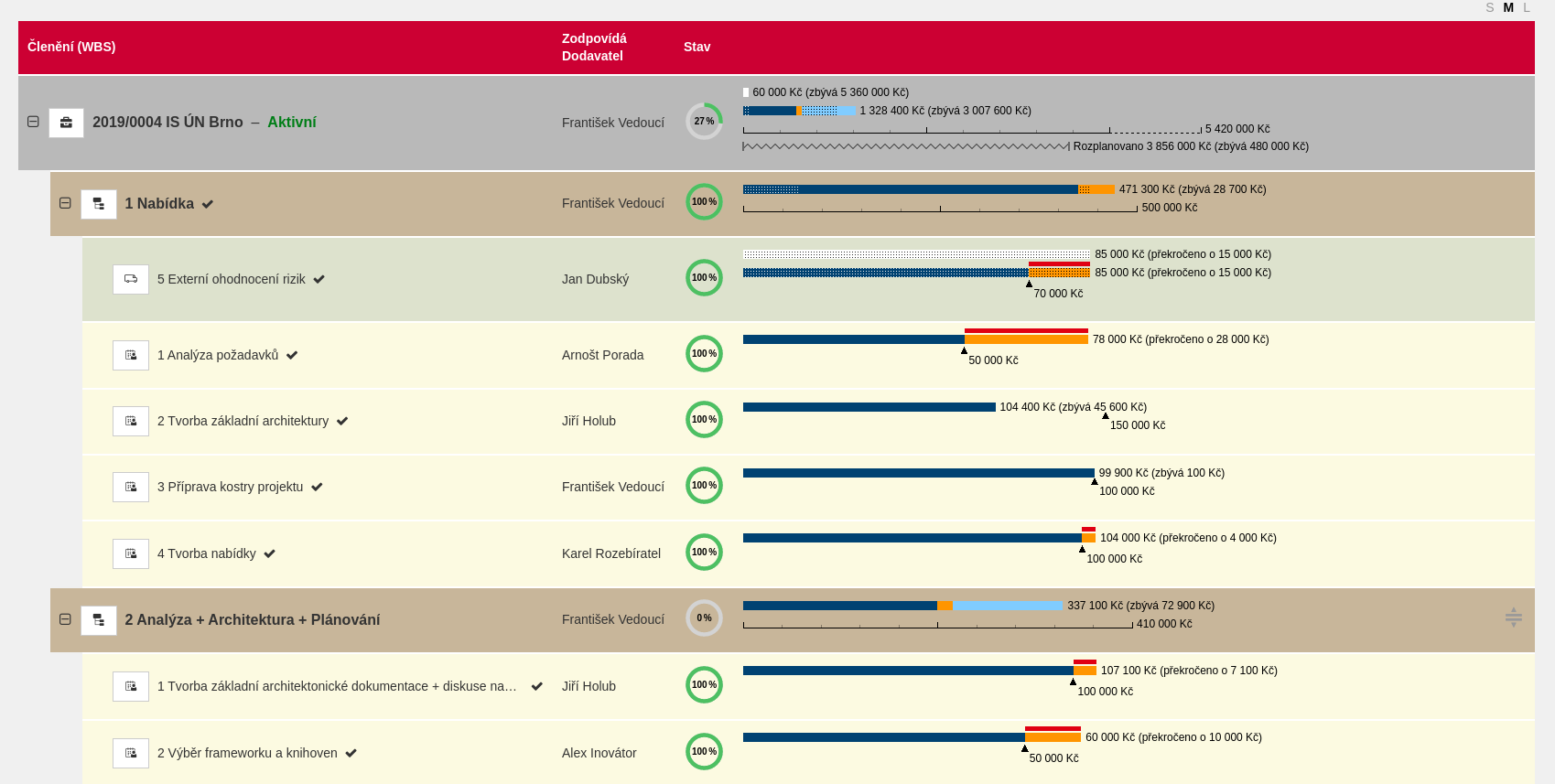Click the structure icon beside 1 Nabídka
This screenshot has height=784, width=1555.
[x=99, y=204]
